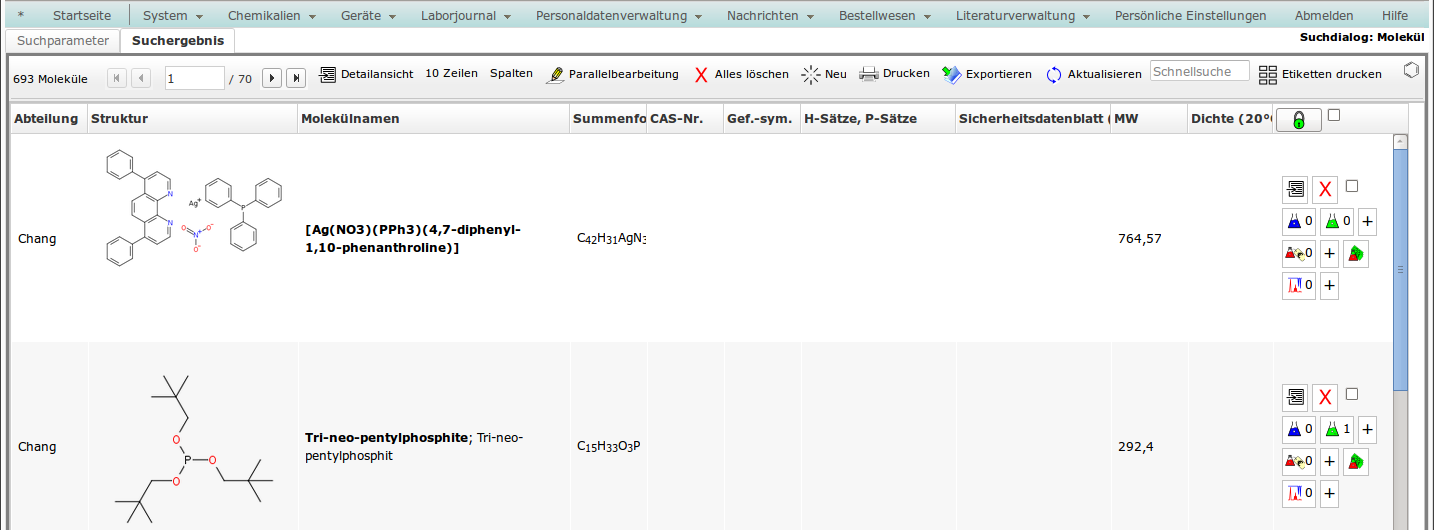
Task: Click the hexagon molecule icon in toolbar
Action: (1411, 71)
